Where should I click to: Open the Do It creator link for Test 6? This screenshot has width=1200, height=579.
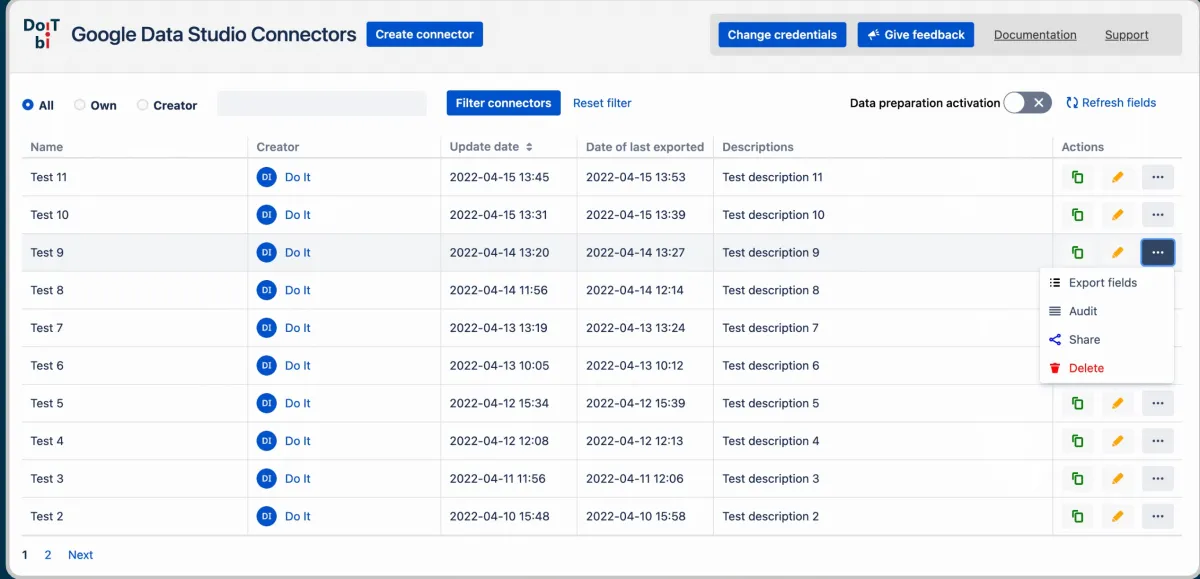(x=297, y=366)
